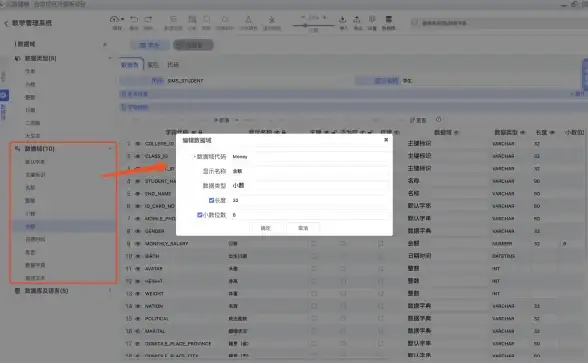Click the 数据域[10] tree node icon
Screen dimensions: 588x363
coord(18,148)
